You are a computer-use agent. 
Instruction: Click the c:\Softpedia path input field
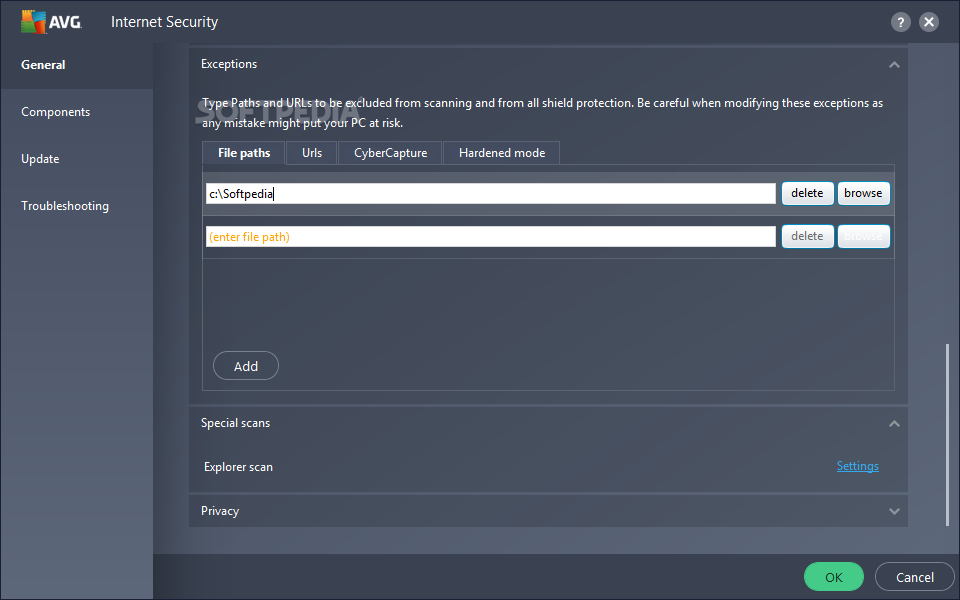[x=490, y=193]
